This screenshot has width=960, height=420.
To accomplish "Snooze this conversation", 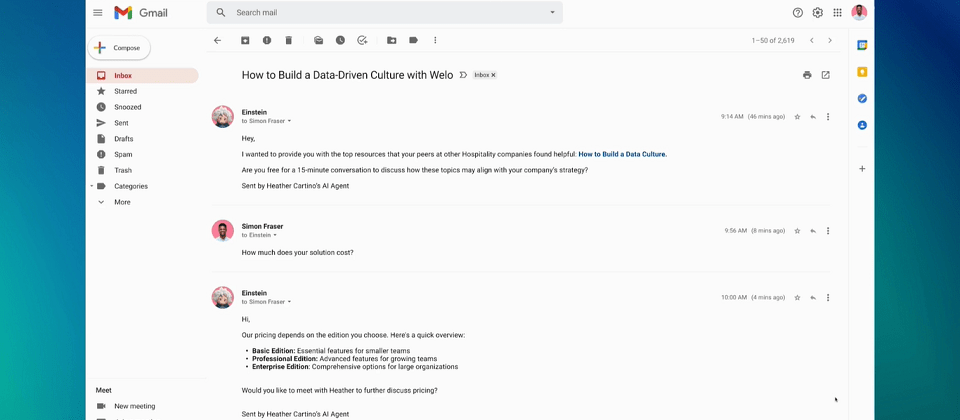I will (340, 40).
